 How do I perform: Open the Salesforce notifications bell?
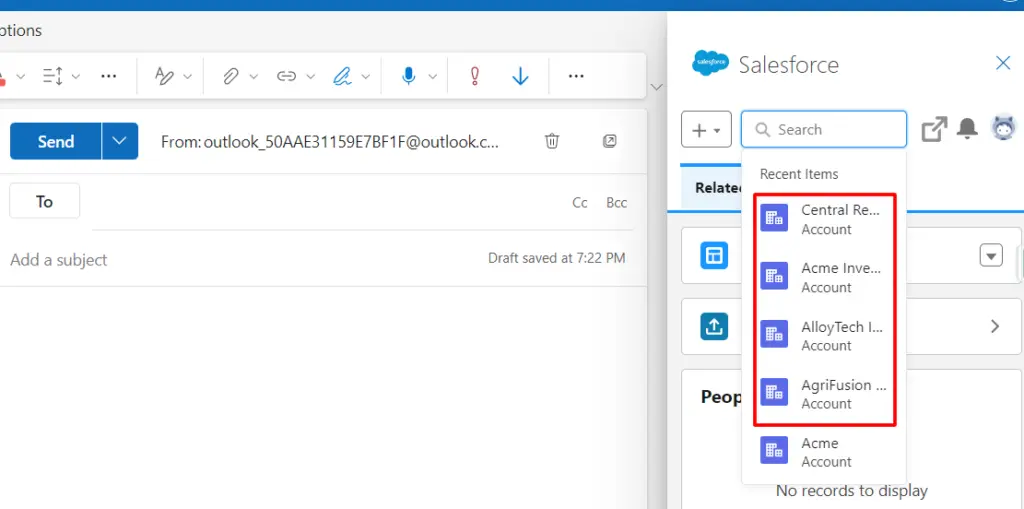click(967, 129)
